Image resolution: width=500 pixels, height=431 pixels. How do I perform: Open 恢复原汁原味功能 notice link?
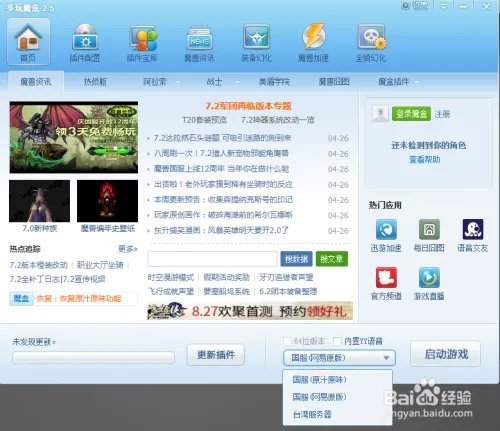pyautogui.click(x=79, y=298)
